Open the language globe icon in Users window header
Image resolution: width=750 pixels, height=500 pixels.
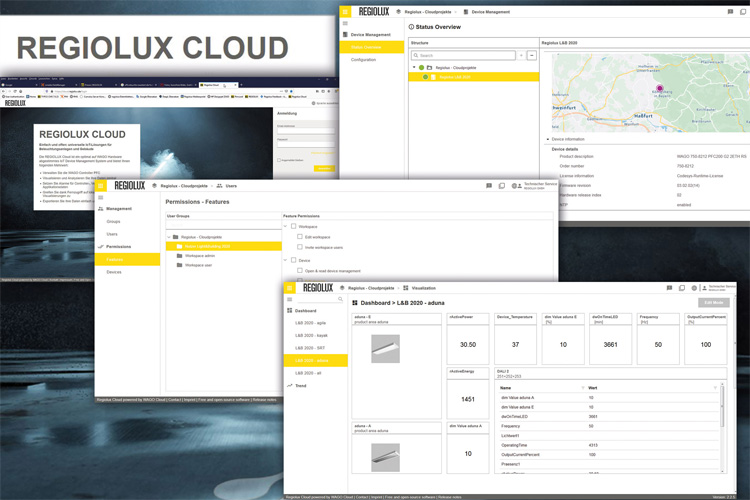click(514, 186)
